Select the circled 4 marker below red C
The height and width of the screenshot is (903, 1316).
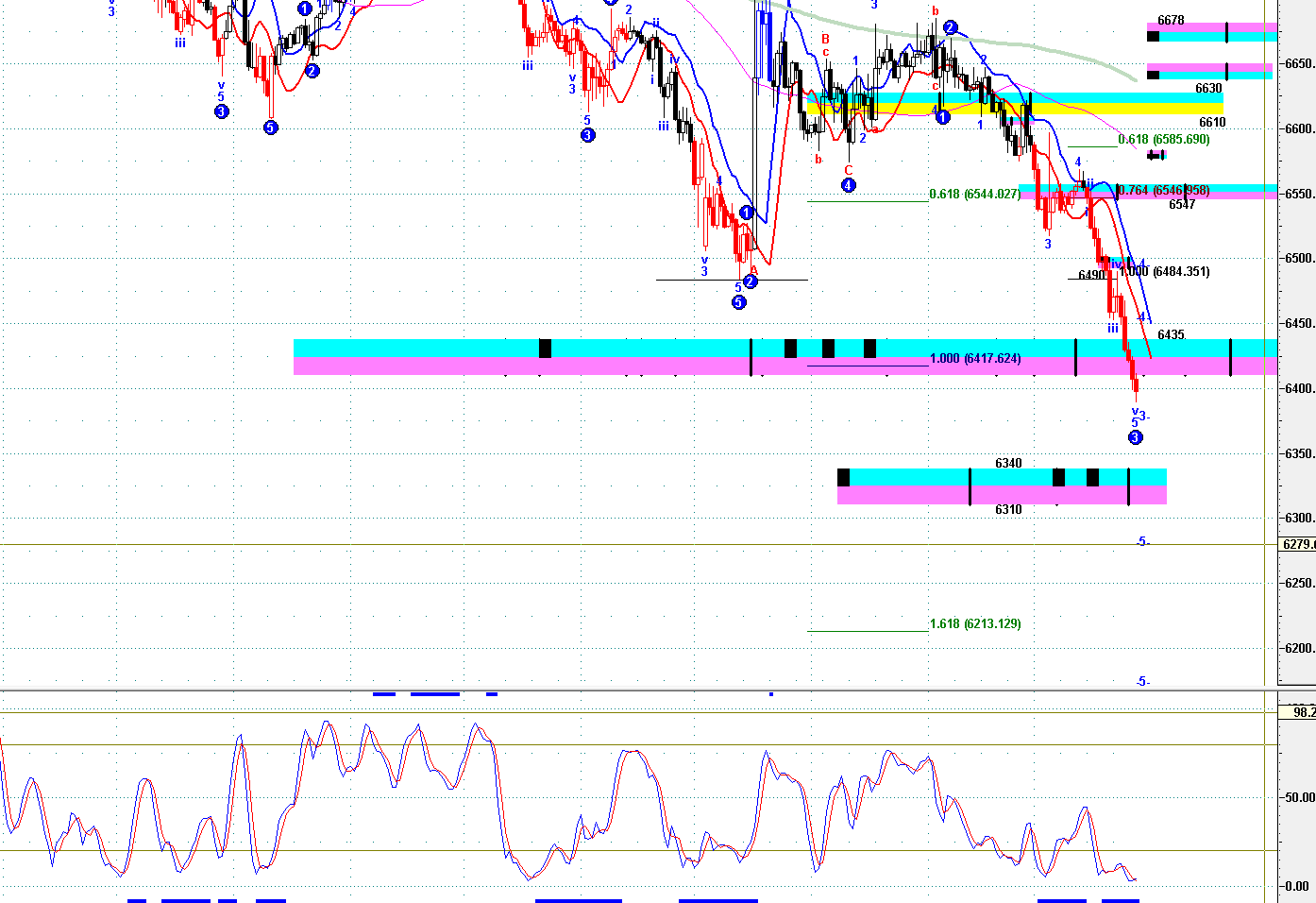(x=849, y=185)
